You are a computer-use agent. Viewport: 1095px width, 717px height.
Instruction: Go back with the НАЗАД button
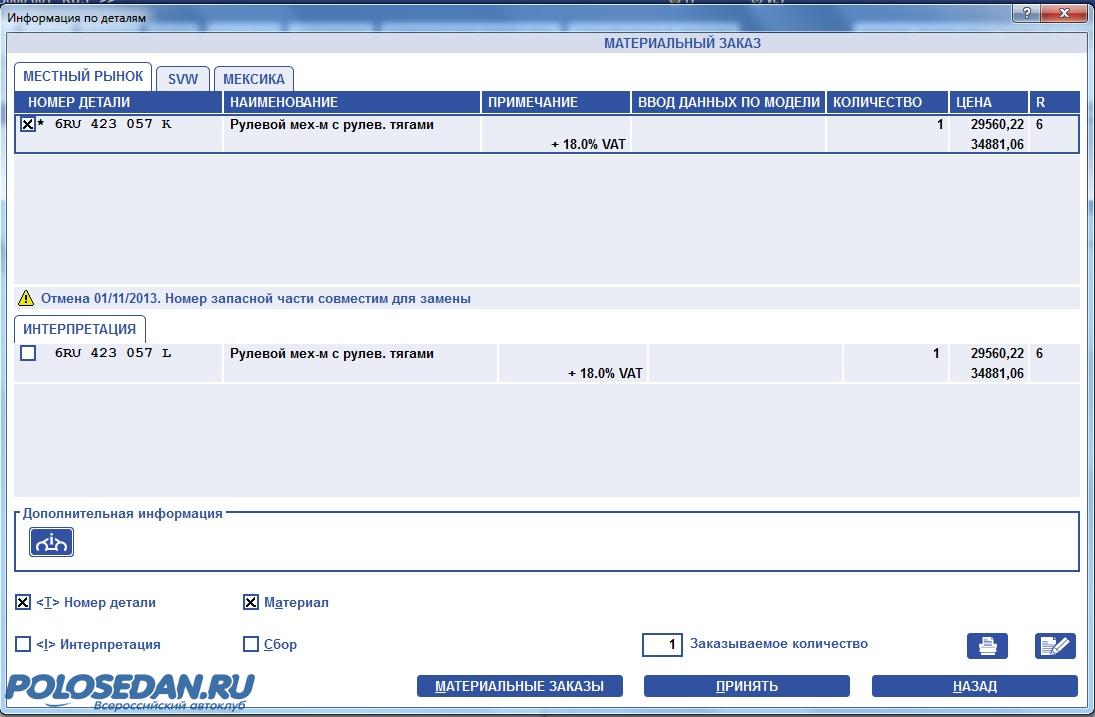[974, 686]
